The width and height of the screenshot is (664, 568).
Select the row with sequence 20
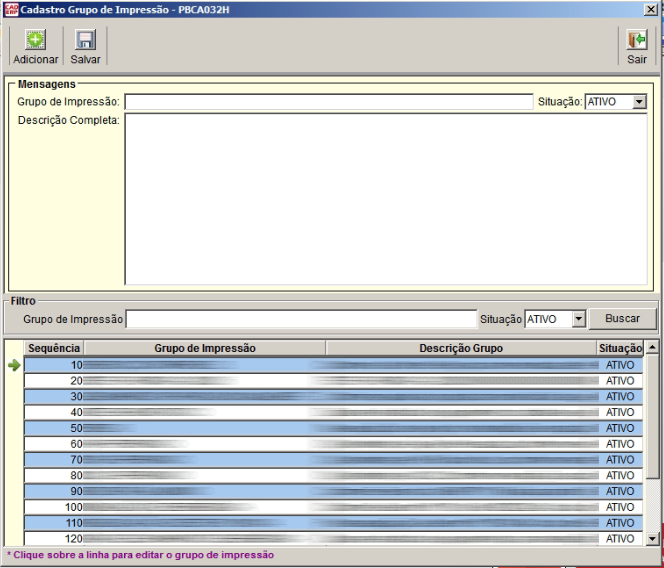pyautogui.click(x=333, y=381)
